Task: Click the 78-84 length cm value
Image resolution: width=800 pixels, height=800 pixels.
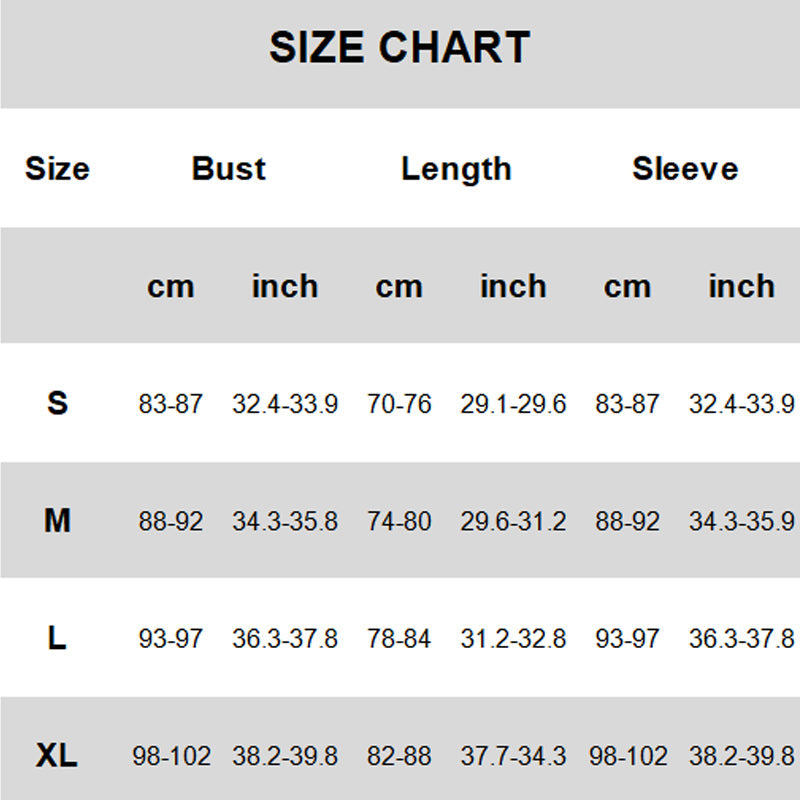Action: click(399, 639)
